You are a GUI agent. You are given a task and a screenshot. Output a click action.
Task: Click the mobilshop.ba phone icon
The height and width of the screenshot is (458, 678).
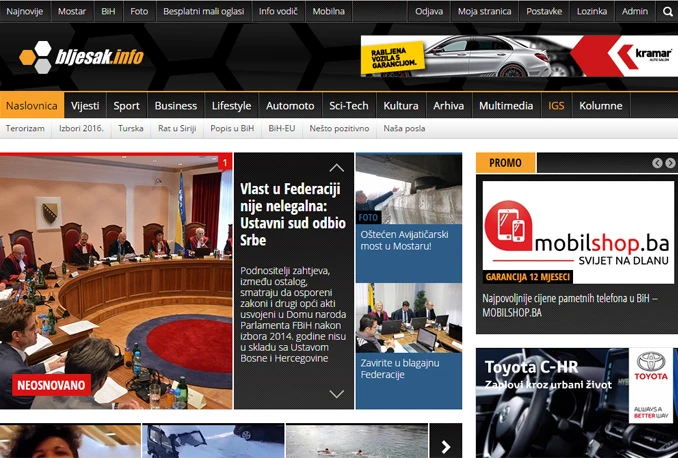coord(508,226)
